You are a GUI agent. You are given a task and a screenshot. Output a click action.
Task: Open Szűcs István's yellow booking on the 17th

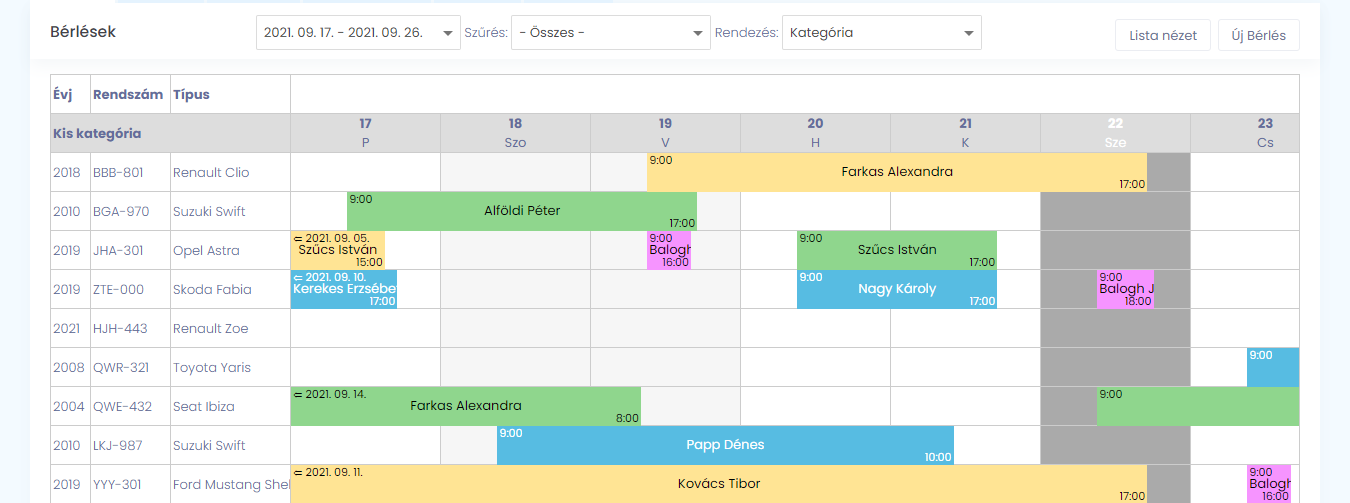pyautogui.click(x=338, y=250)
